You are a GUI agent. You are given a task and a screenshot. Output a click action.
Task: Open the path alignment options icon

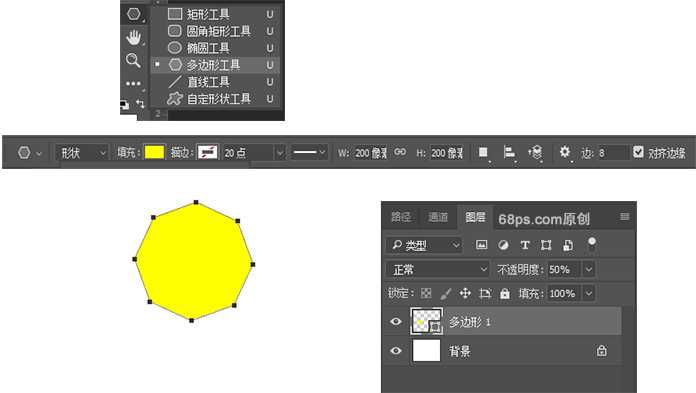[x=509, y=152]
